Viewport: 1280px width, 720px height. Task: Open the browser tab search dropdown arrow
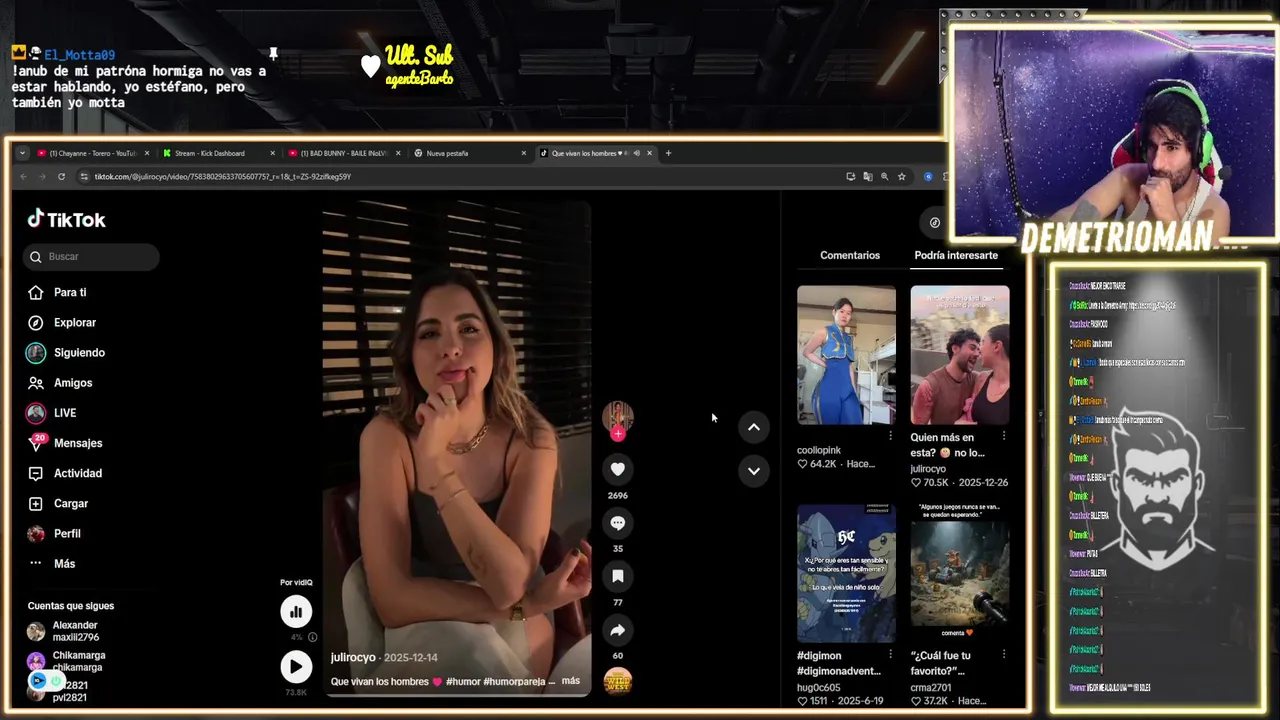pyautogui.click(x=22, y=153)
